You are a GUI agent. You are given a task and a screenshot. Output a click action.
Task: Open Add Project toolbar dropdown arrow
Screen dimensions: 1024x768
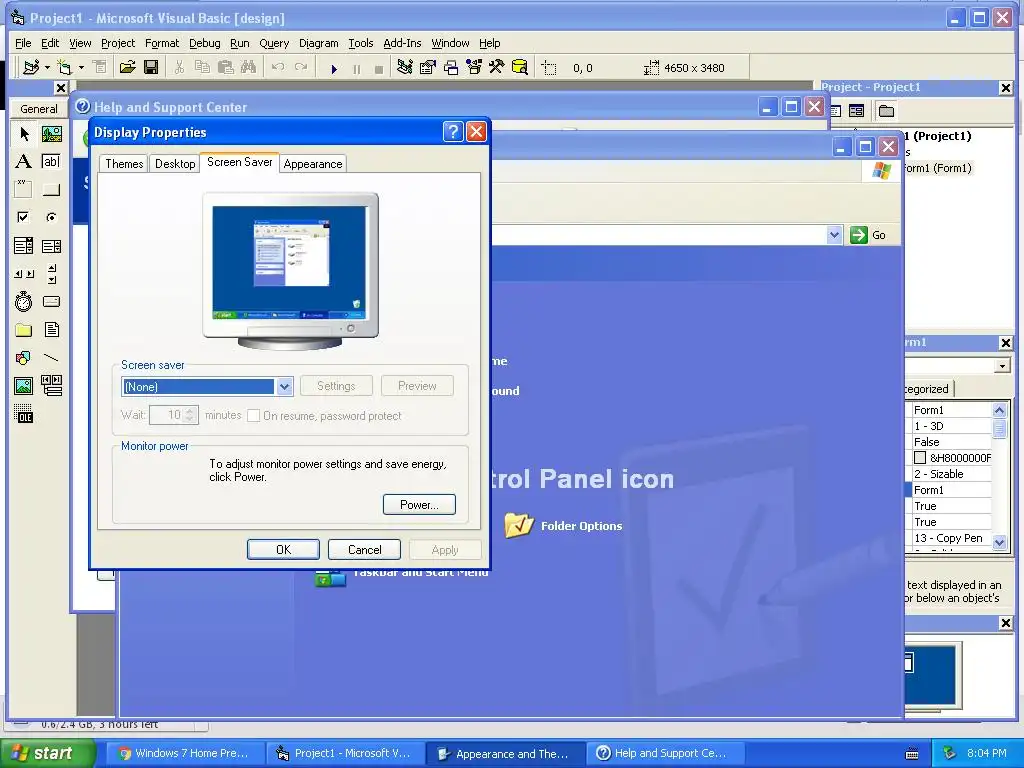47,67
